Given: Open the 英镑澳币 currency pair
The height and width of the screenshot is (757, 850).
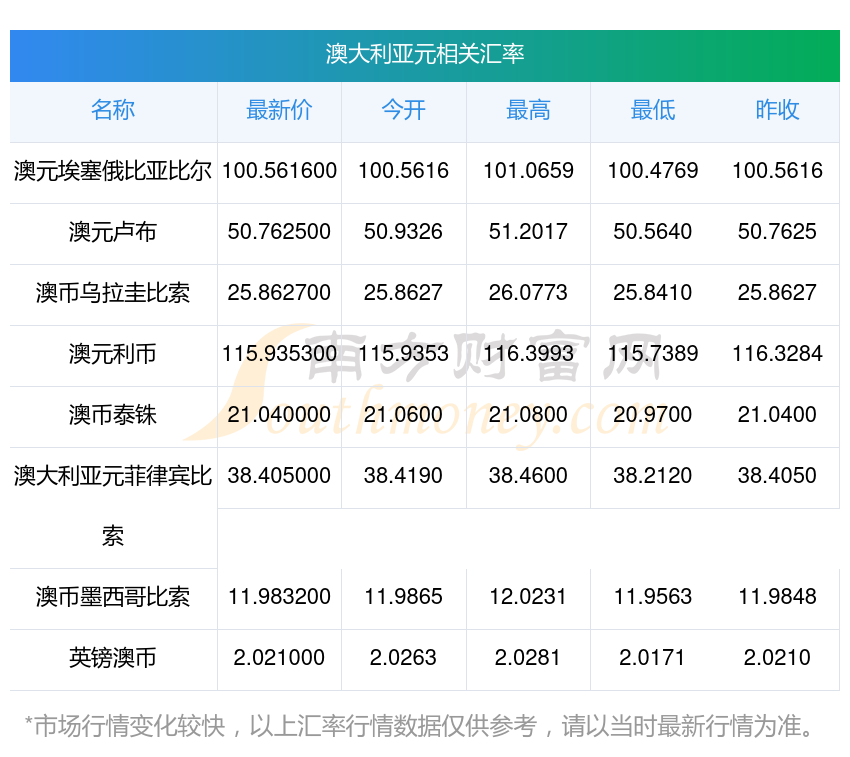Looking at the screenshot, I should pos(113,658).
